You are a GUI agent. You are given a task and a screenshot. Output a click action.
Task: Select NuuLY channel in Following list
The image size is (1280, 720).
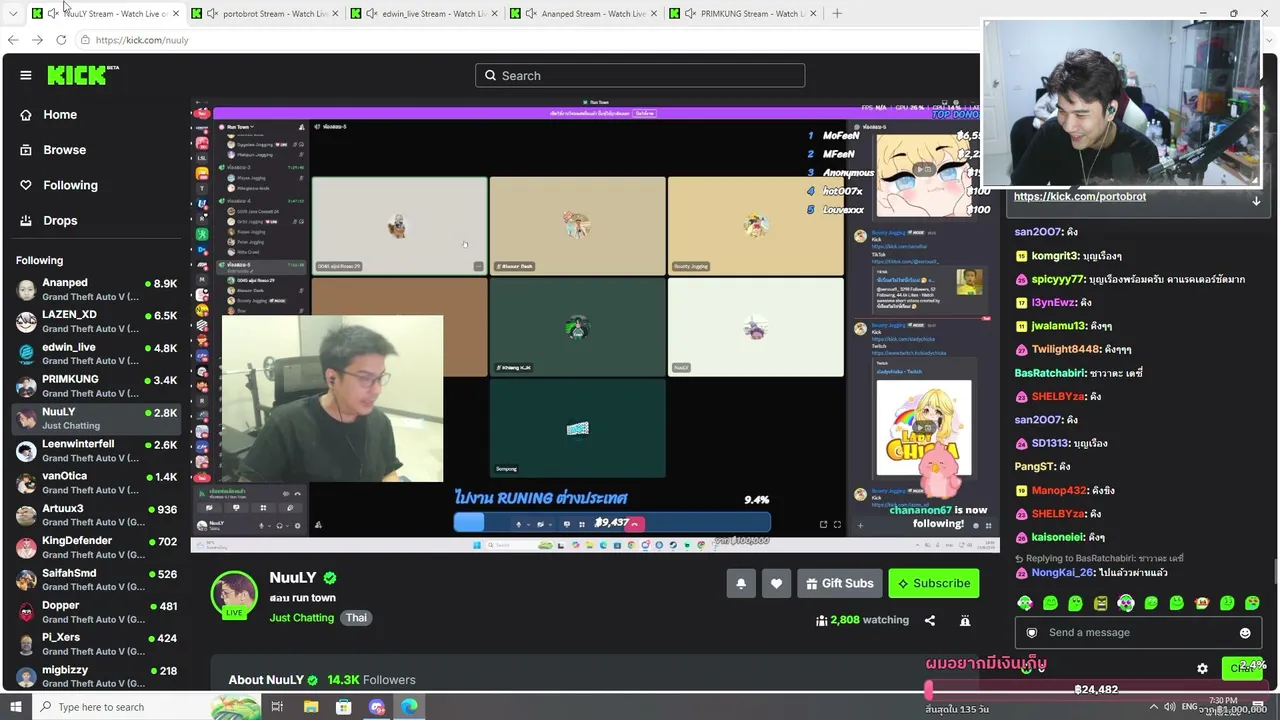coord(96,418)
